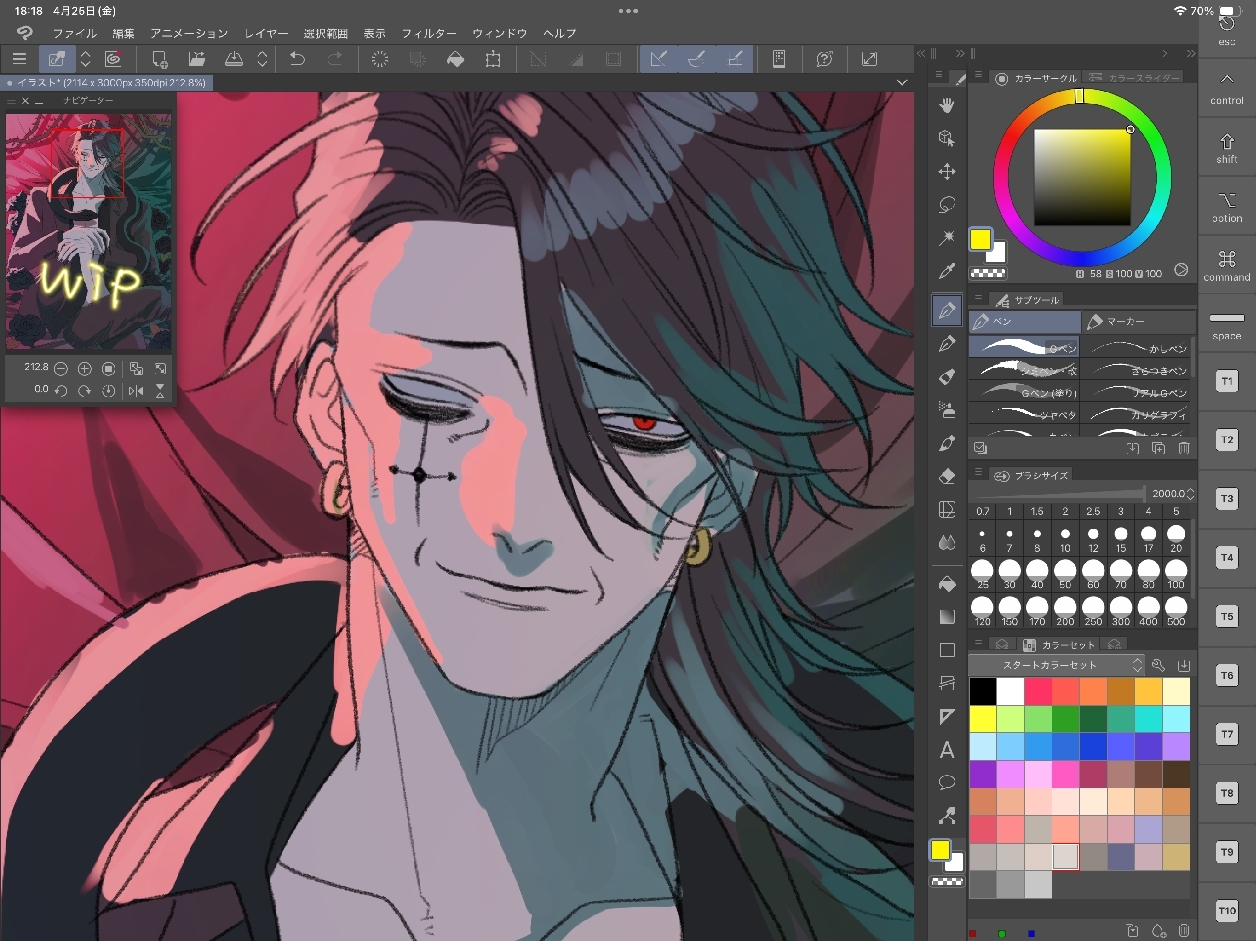
Task: Toggle the shift modifier key
Action: click(x=1227, y=148)
